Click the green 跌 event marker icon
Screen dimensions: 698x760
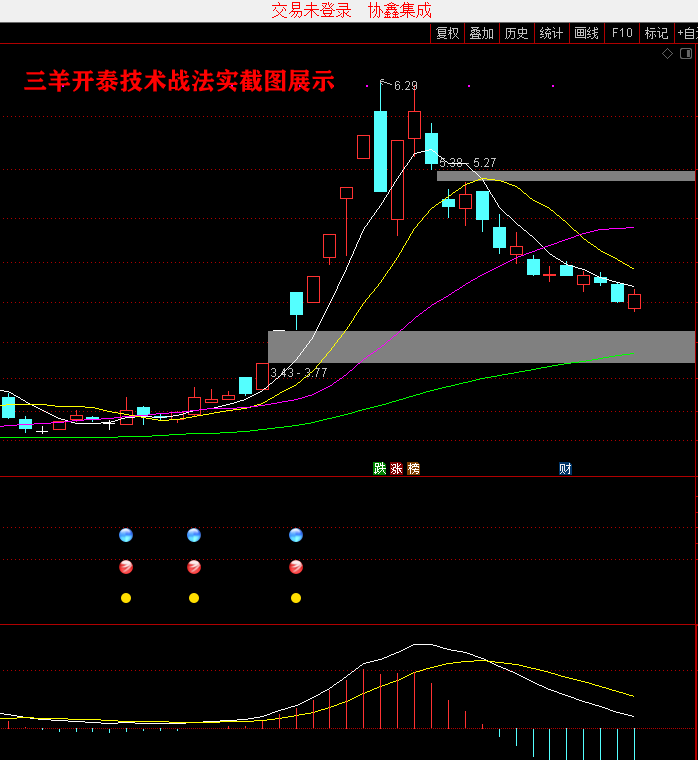tap(380, 468)
